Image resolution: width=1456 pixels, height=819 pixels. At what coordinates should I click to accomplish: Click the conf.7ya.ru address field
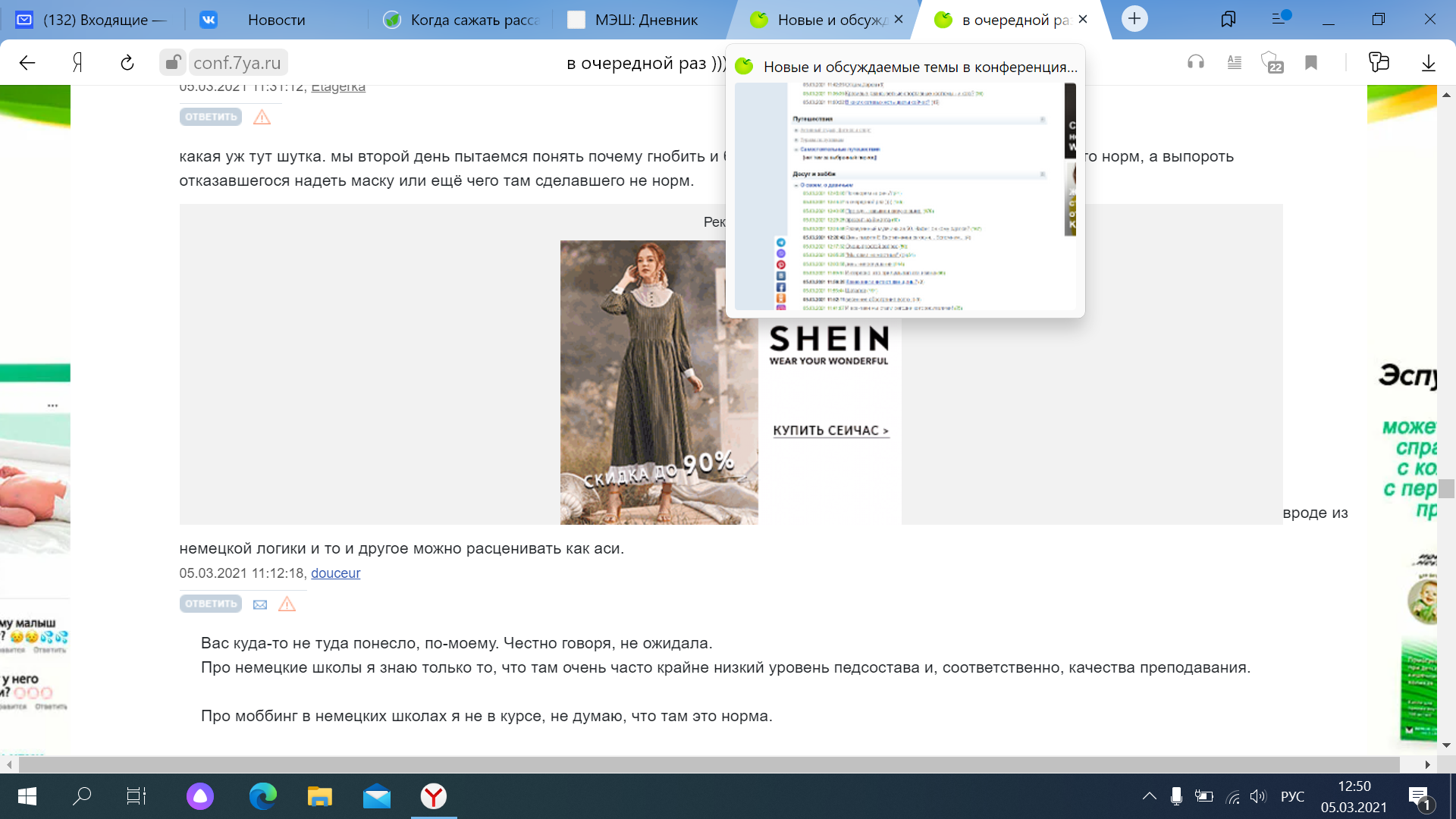pyautogui.click(x=237, y=63)
